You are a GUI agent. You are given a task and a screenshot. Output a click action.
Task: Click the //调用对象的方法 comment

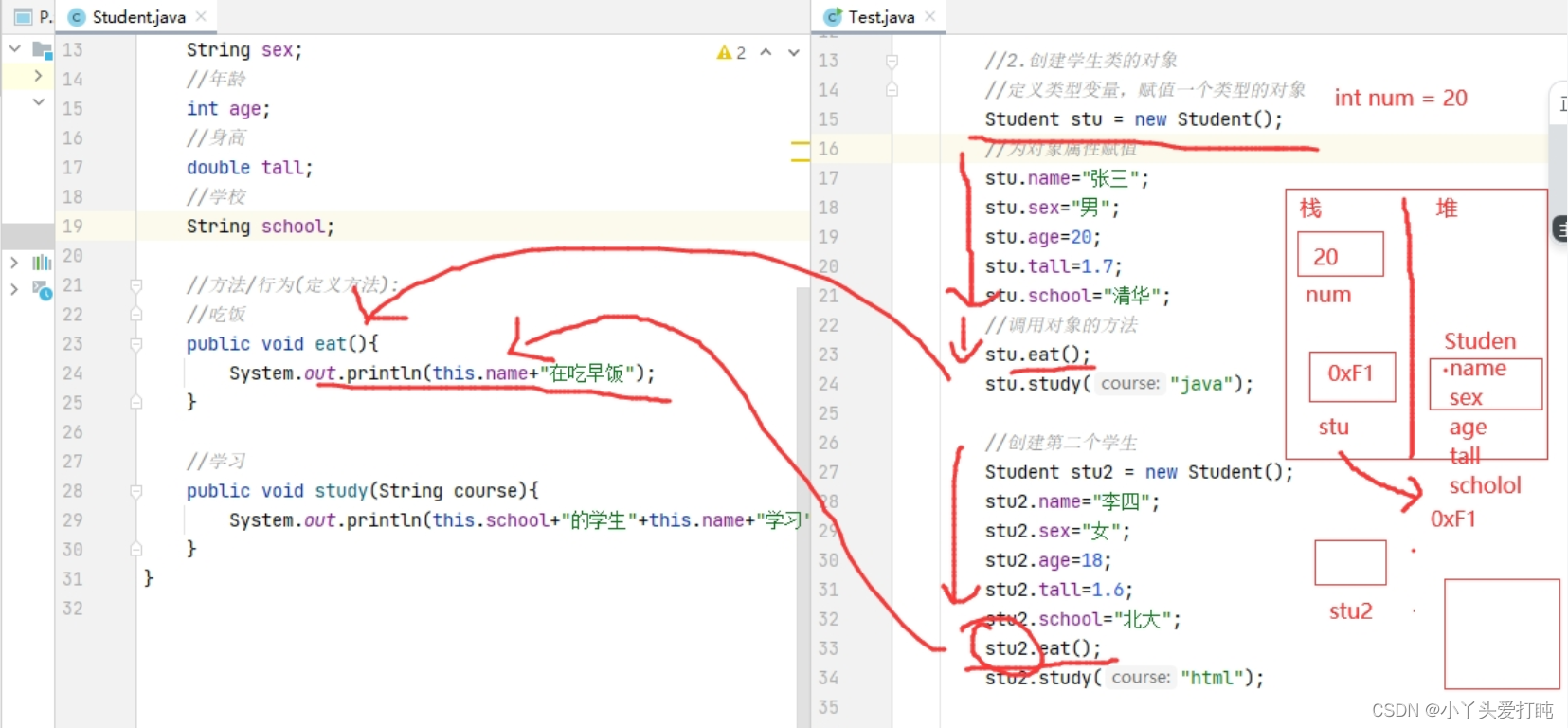tap(1061, 325)
